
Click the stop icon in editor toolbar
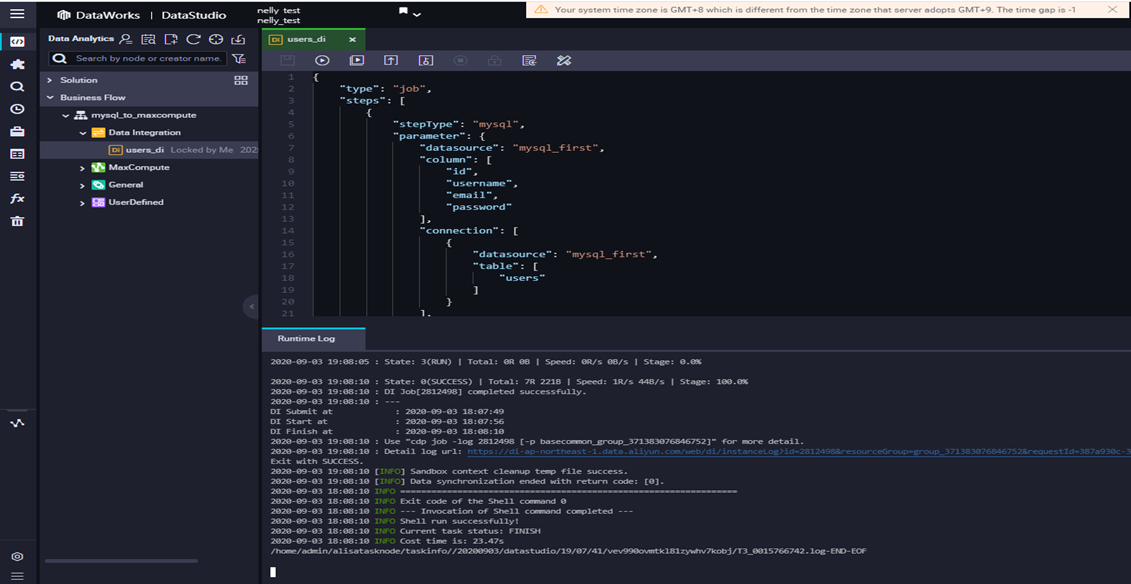[460, 61]
